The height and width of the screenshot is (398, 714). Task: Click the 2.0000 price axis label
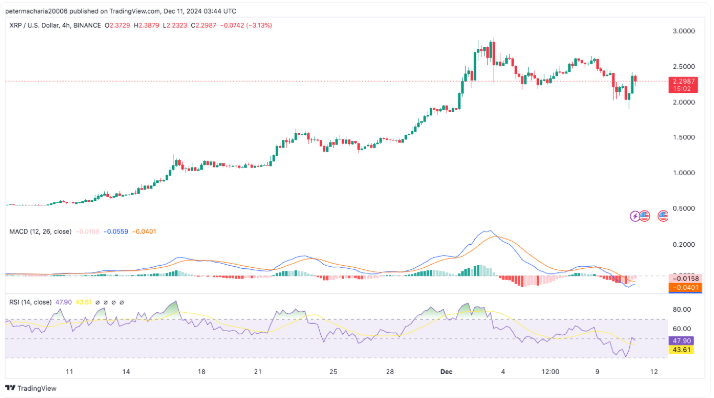pos(684,102)
